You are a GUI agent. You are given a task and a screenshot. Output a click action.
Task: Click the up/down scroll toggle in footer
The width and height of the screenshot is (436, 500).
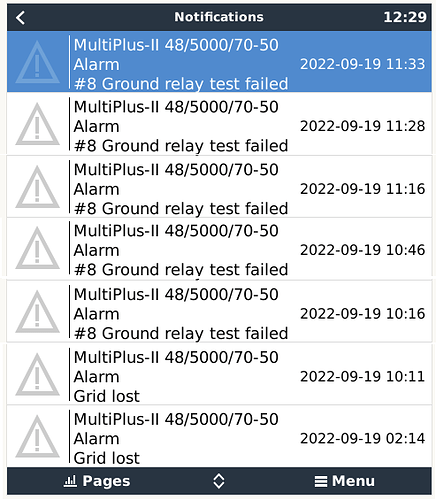point(219,481)
